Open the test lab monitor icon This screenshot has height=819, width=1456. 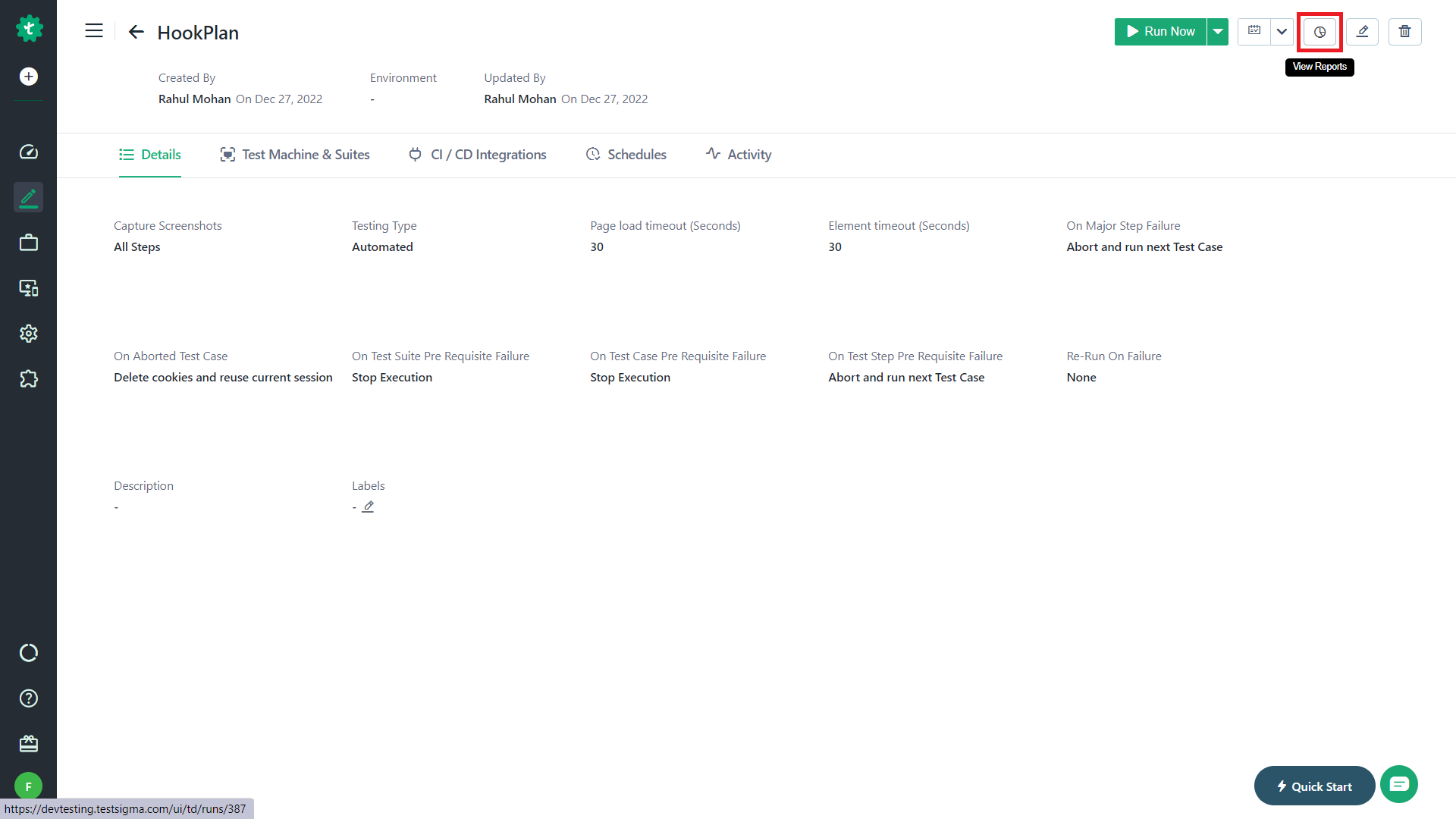29,288
